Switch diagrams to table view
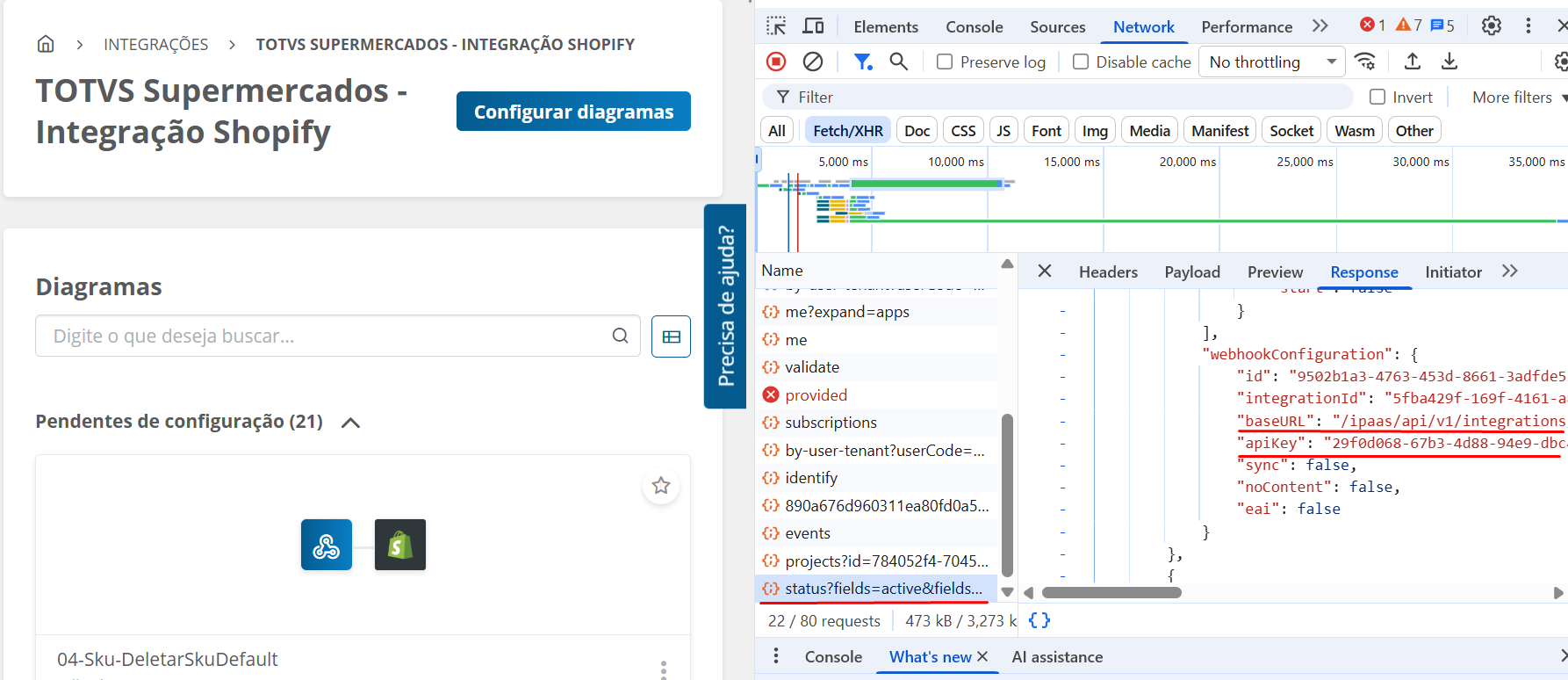 [x=672, y=336]
